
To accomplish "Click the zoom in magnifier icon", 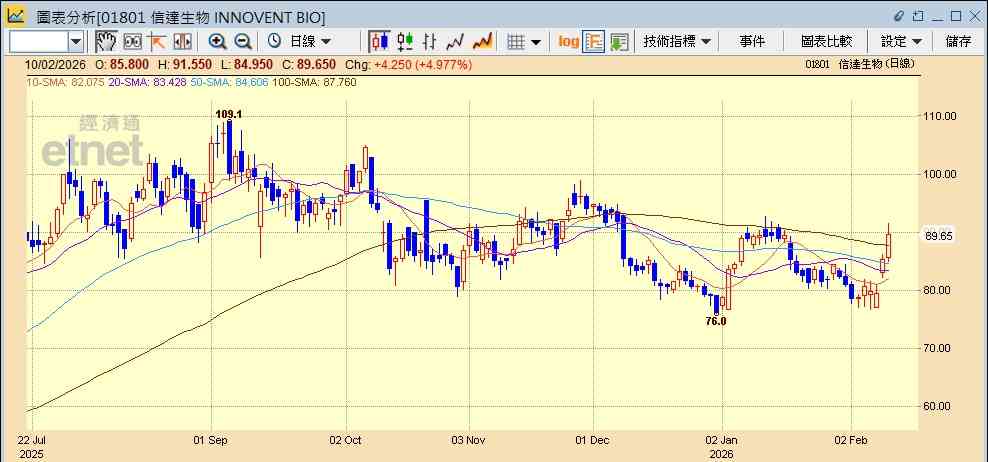I will [x=217, y=42].
